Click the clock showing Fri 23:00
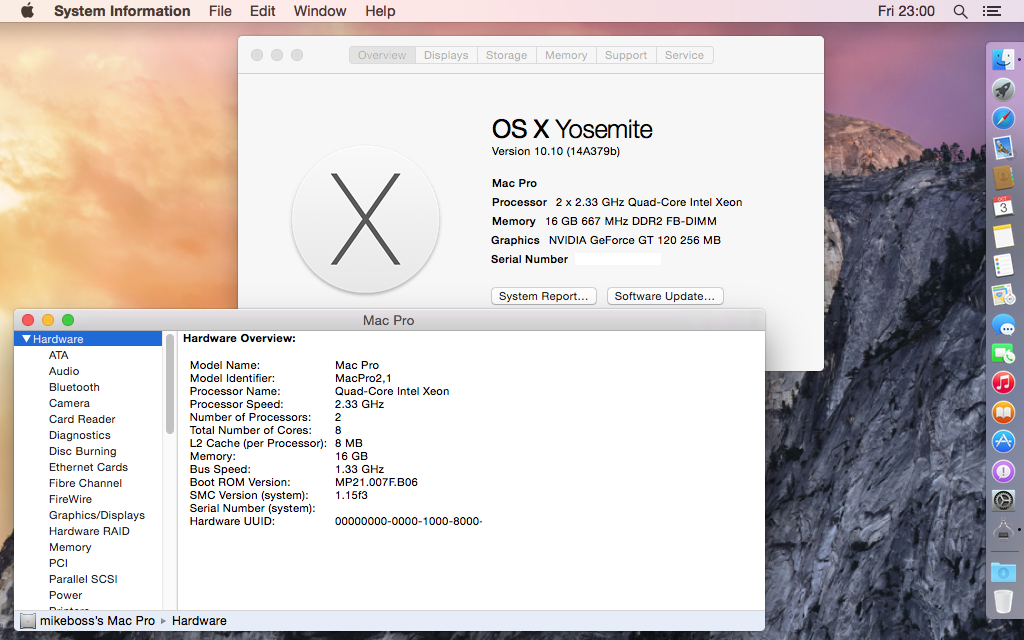The width and height of the screenshot is (1024, 640). [906, 11]
